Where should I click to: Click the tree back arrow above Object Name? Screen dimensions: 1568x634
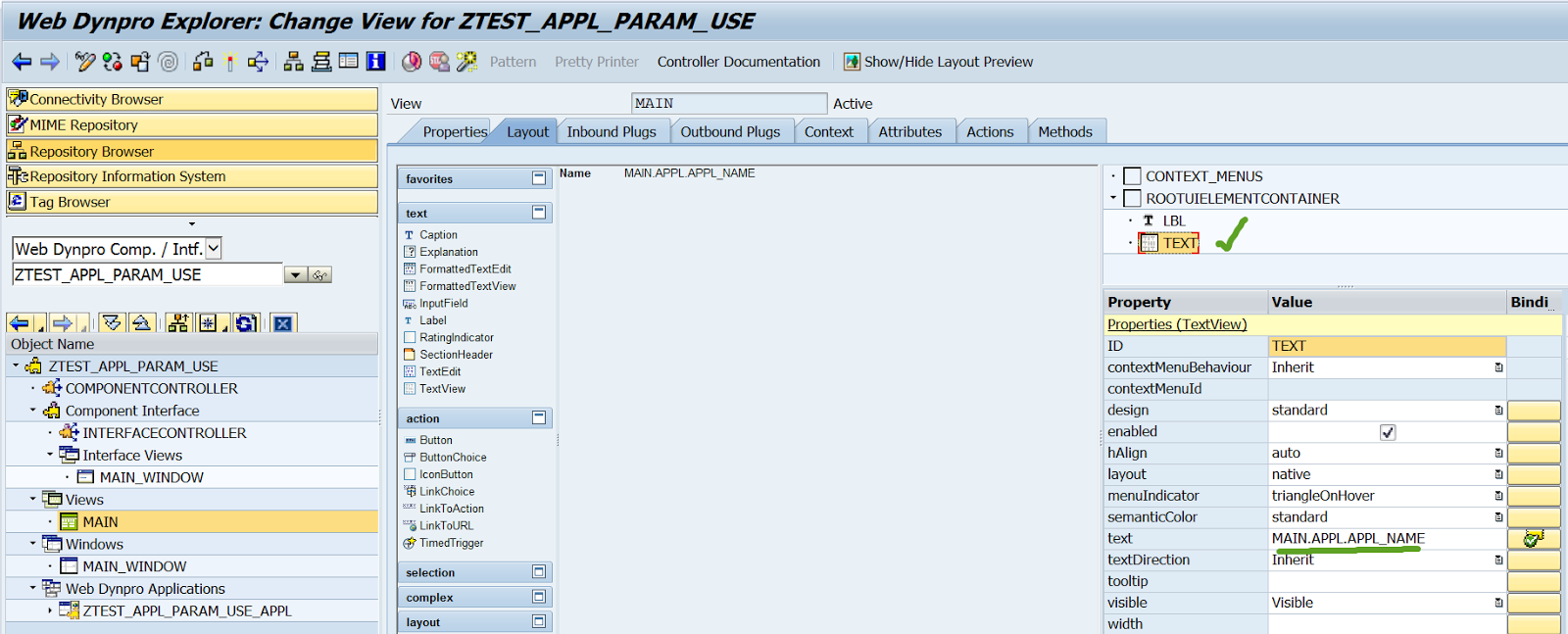pos(19,323)
